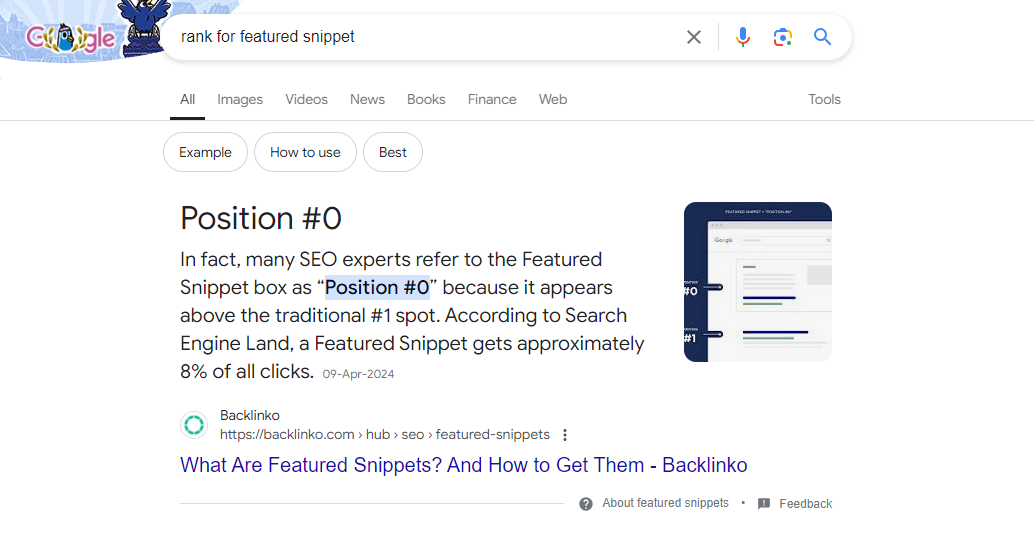Click the Backlinko site favicon
1034x545 pixels.
[x=194, y=425]
